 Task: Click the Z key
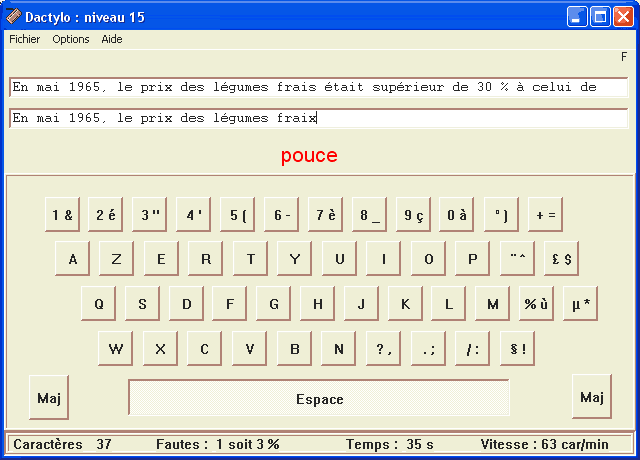coord(117,259)
